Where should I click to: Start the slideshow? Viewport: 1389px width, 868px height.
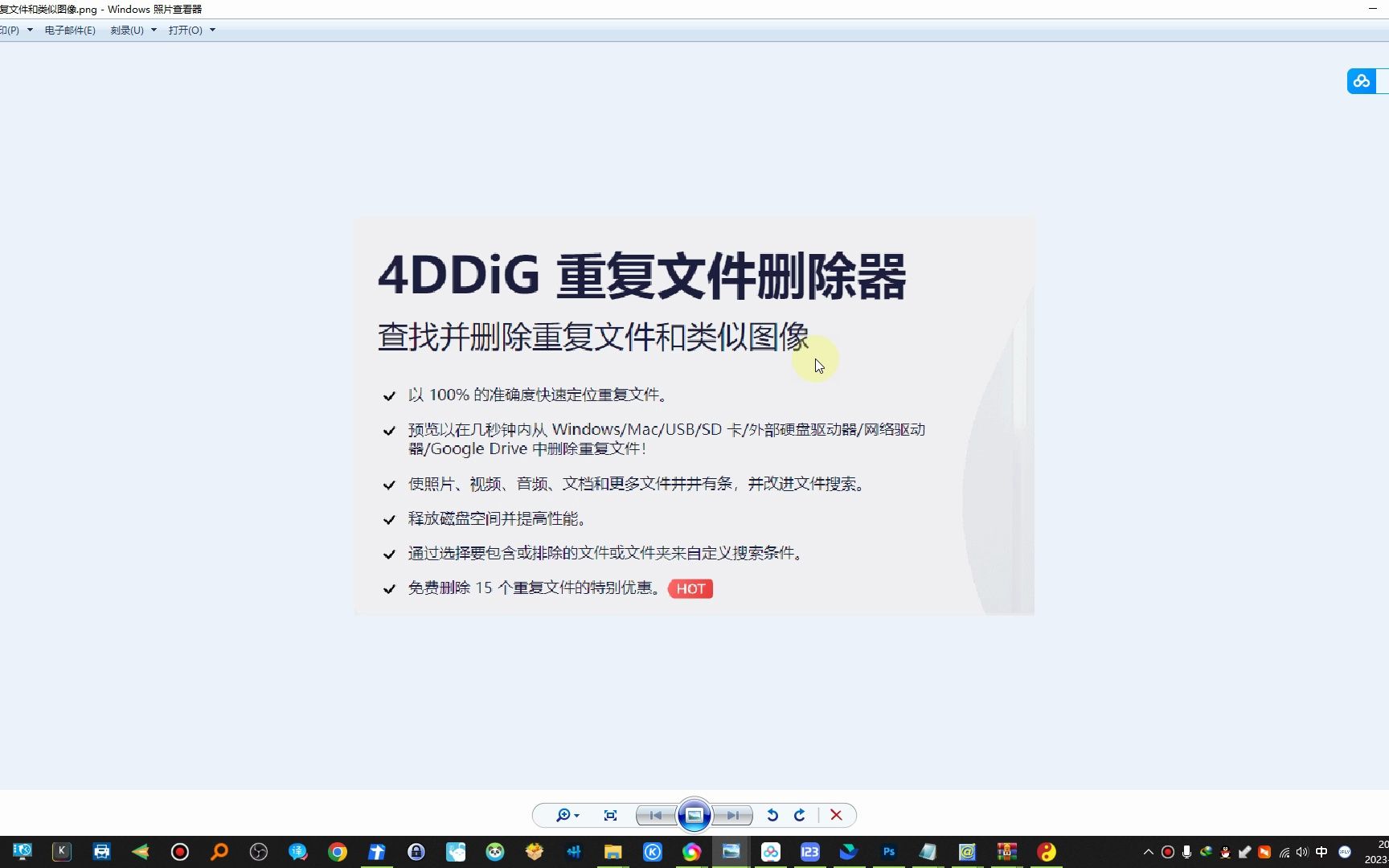click(x=694, y=815)
